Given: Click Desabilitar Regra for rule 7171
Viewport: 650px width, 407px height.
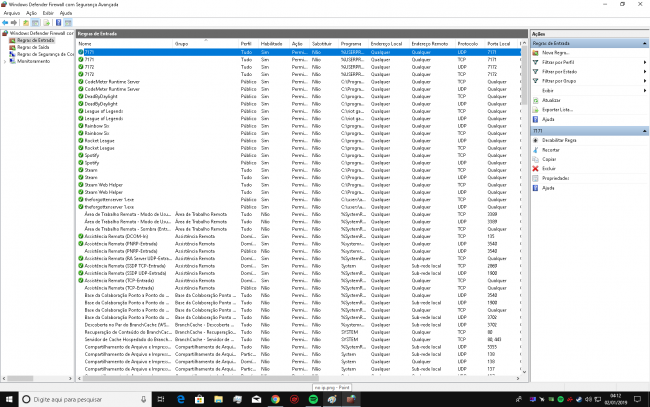Looking at the screenshot, I should click(x=559, y=141).
